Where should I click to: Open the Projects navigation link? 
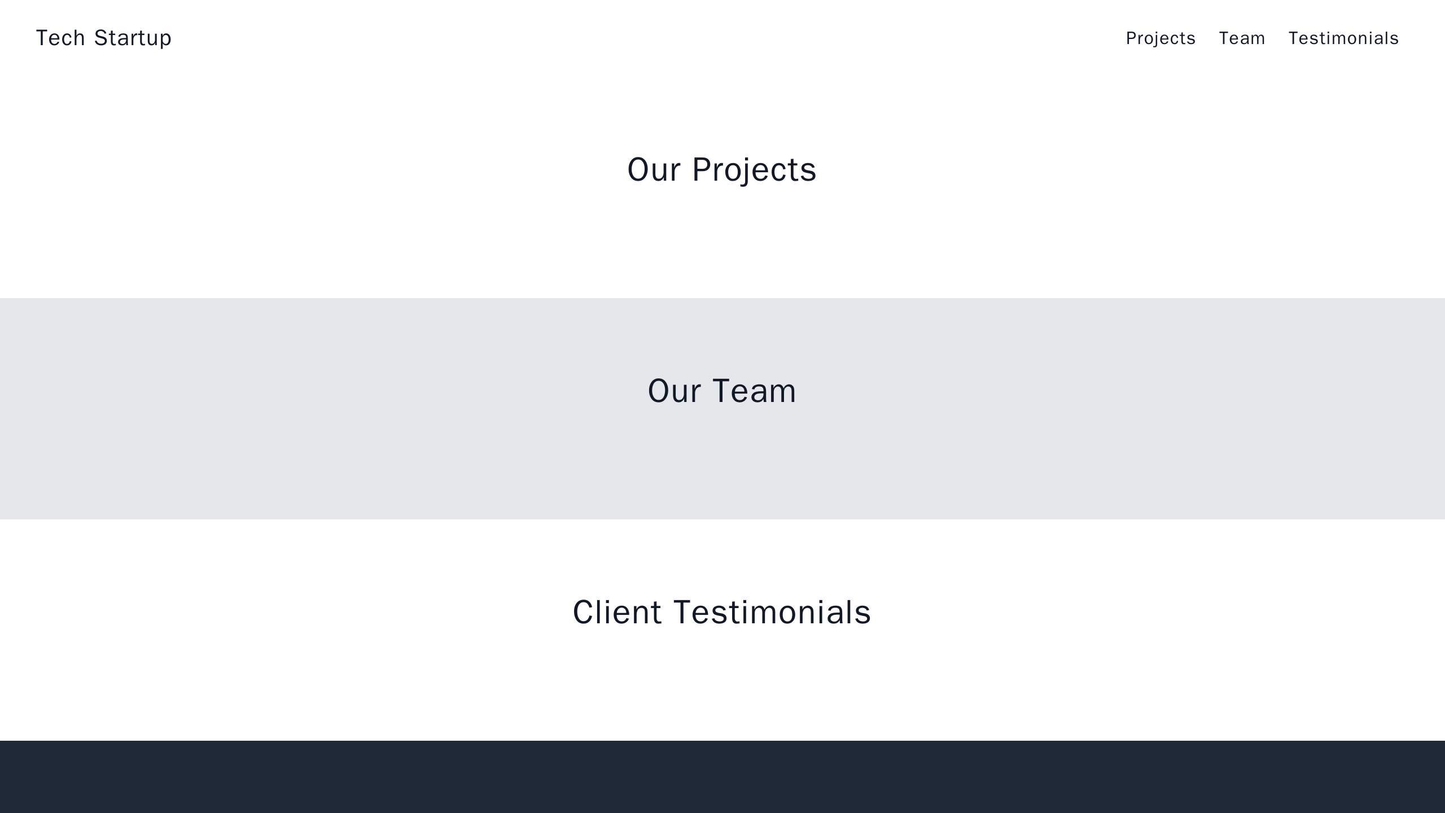click(1159, 38)
